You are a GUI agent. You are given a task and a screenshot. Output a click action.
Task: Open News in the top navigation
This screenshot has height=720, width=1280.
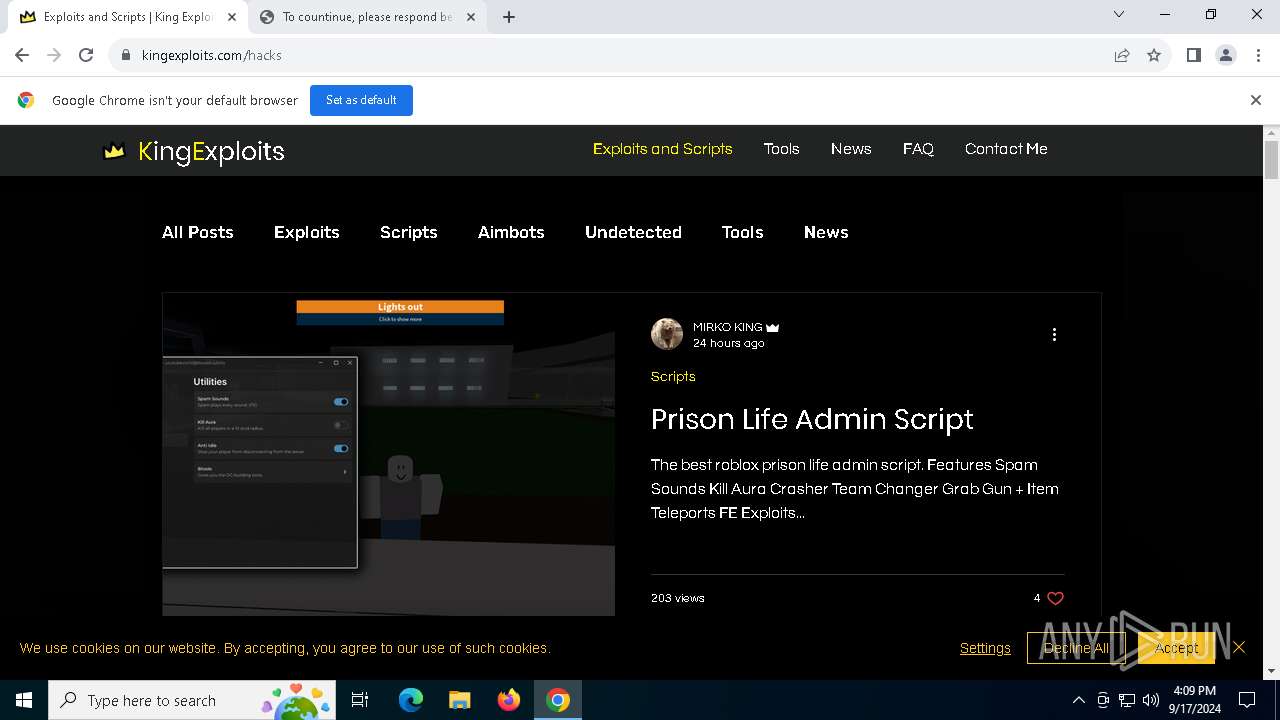click(851, 149)
